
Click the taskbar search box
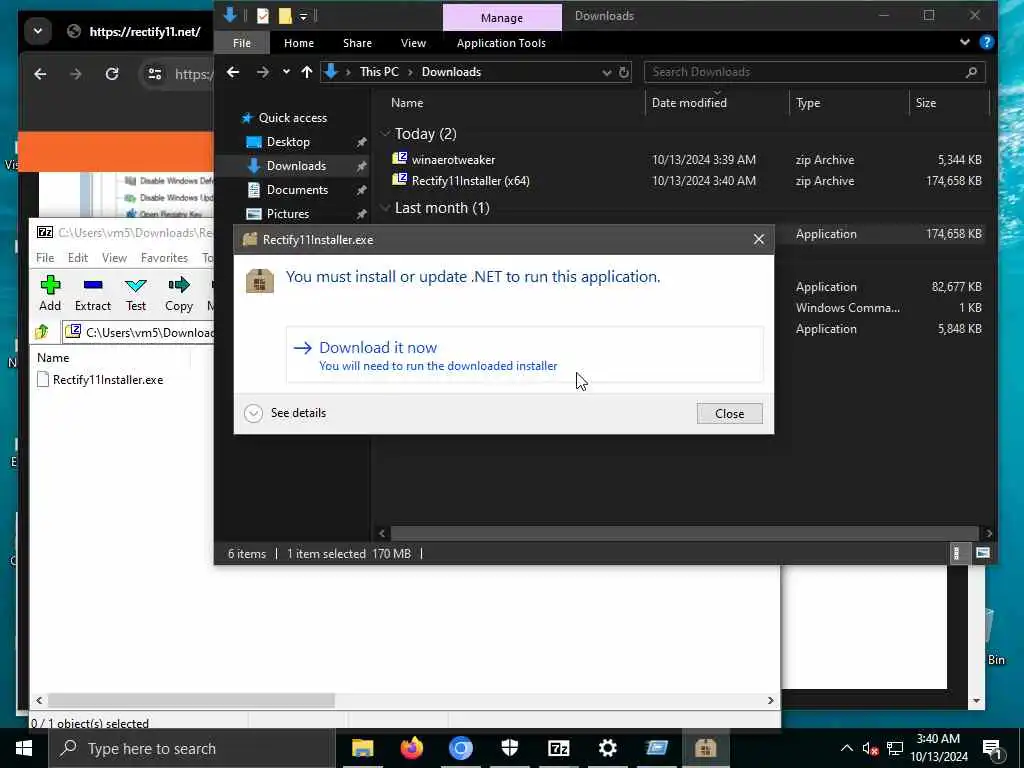pyautogui.click(x=192, y=748)
